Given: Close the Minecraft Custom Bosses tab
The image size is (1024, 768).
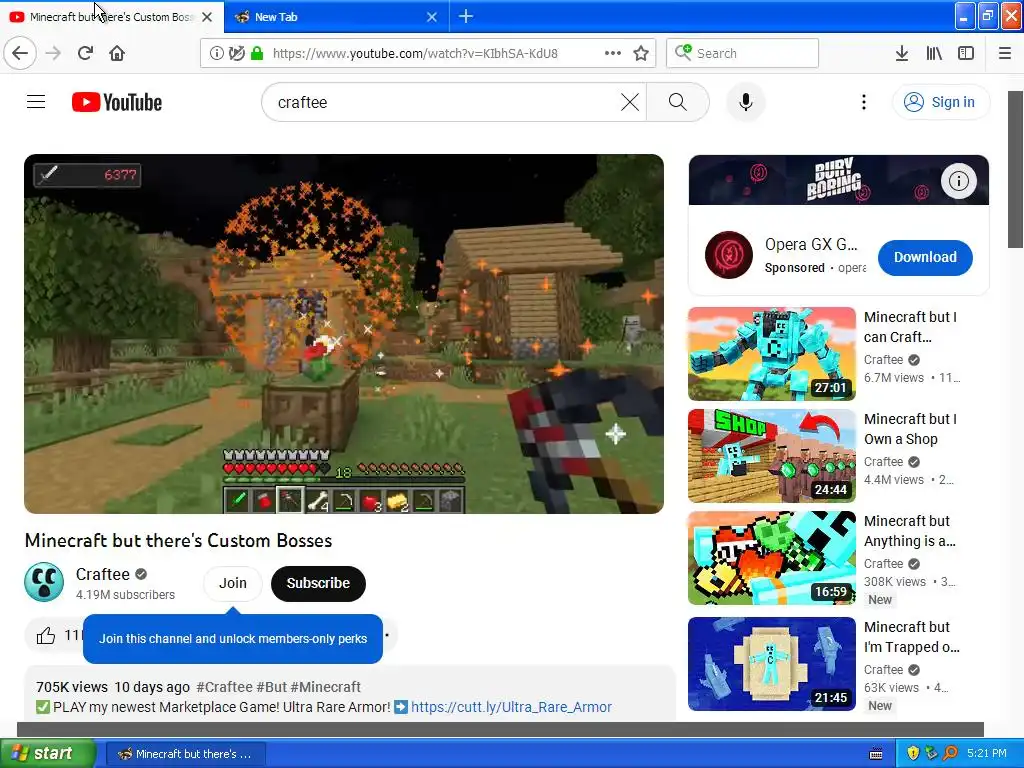Looking at the screenshot, I should [x=207, y=17].
